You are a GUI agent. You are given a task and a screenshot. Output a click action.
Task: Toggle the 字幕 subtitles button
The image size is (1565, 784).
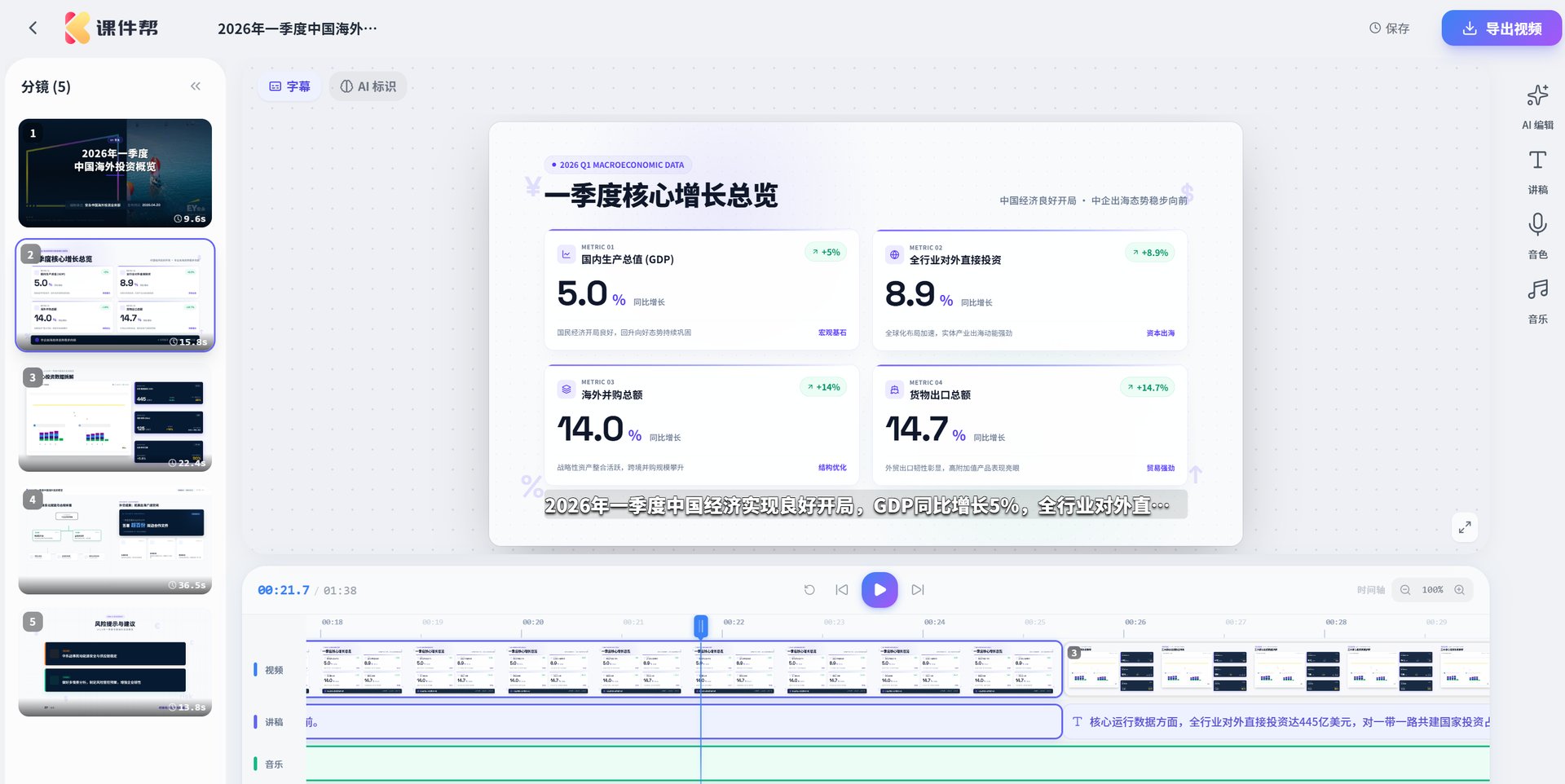pos(290,86)
